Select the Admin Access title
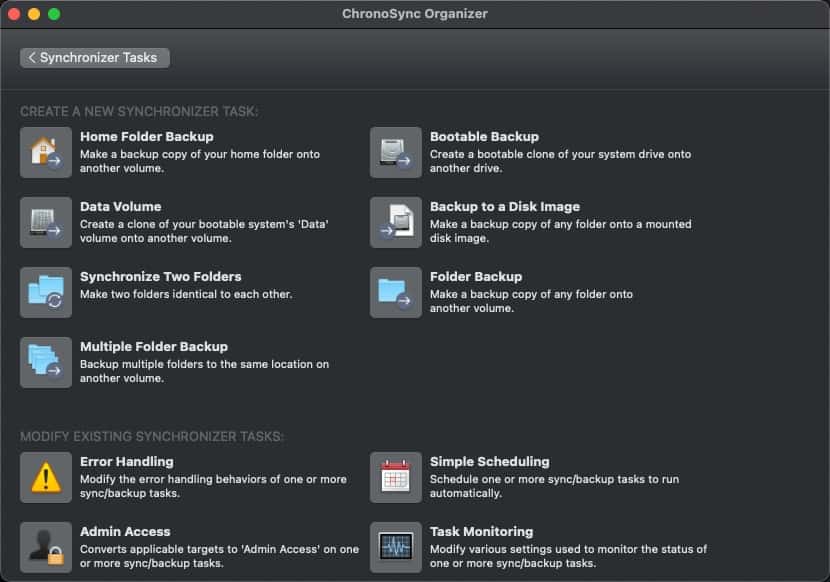 click(125, 531)
